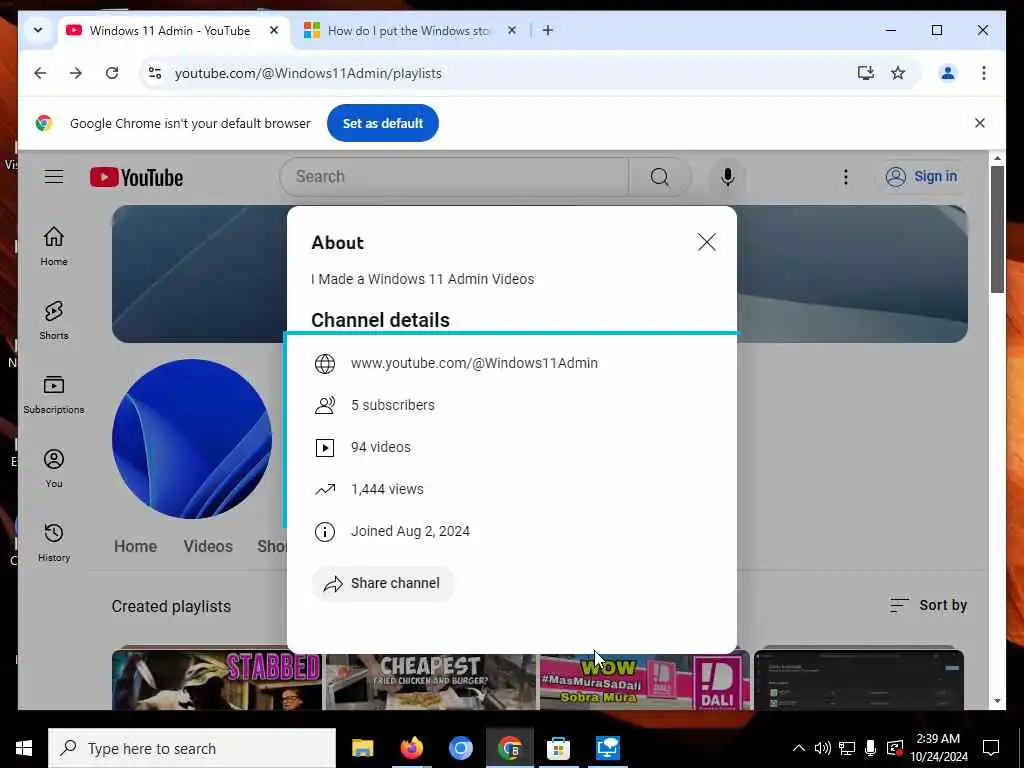Open the You section in sidebar
Screen dimensions: 1024x768
tap(54, 468)
